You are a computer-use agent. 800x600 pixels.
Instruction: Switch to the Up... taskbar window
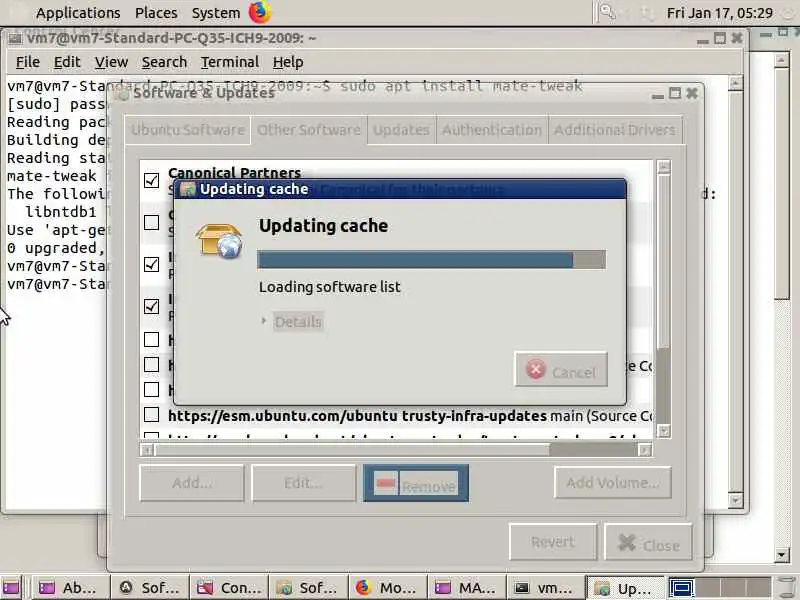coord(626,588)
